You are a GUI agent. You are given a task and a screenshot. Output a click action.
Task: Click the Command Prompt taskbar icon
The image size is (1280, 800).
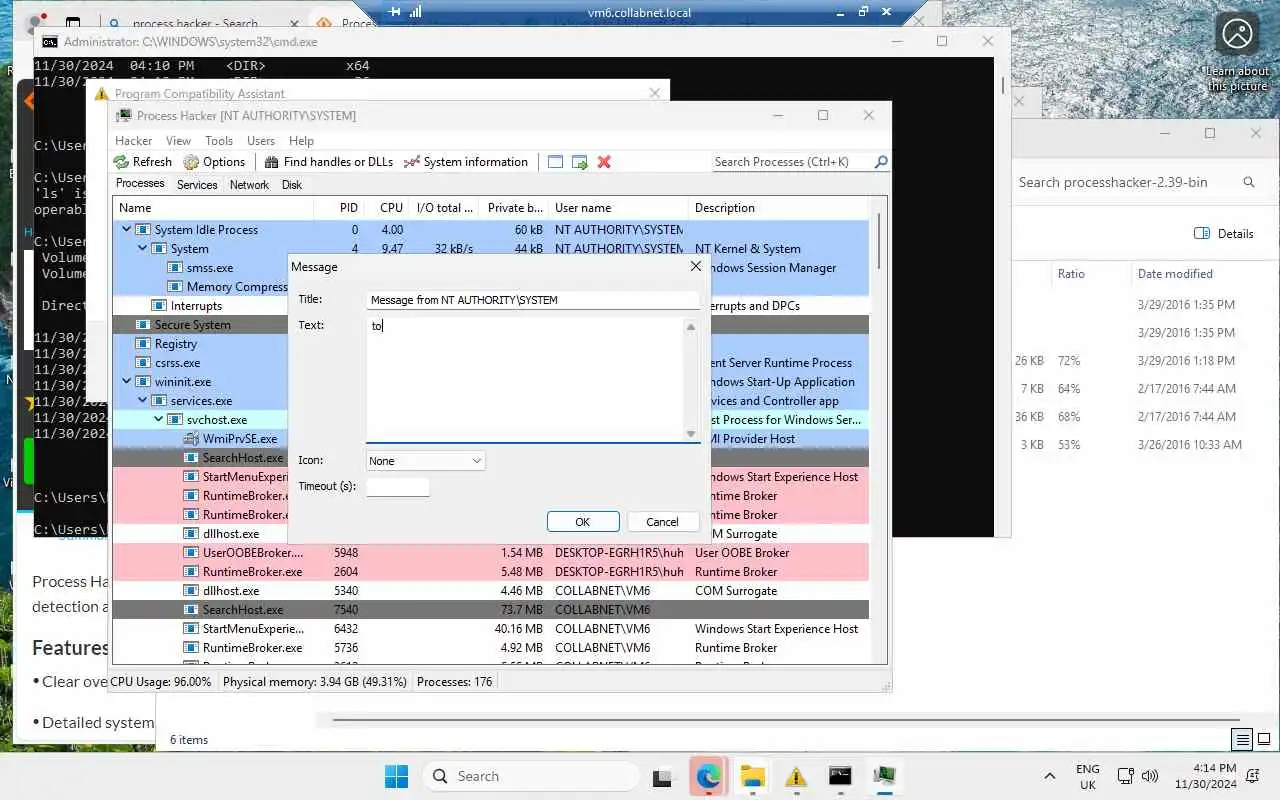840,776
